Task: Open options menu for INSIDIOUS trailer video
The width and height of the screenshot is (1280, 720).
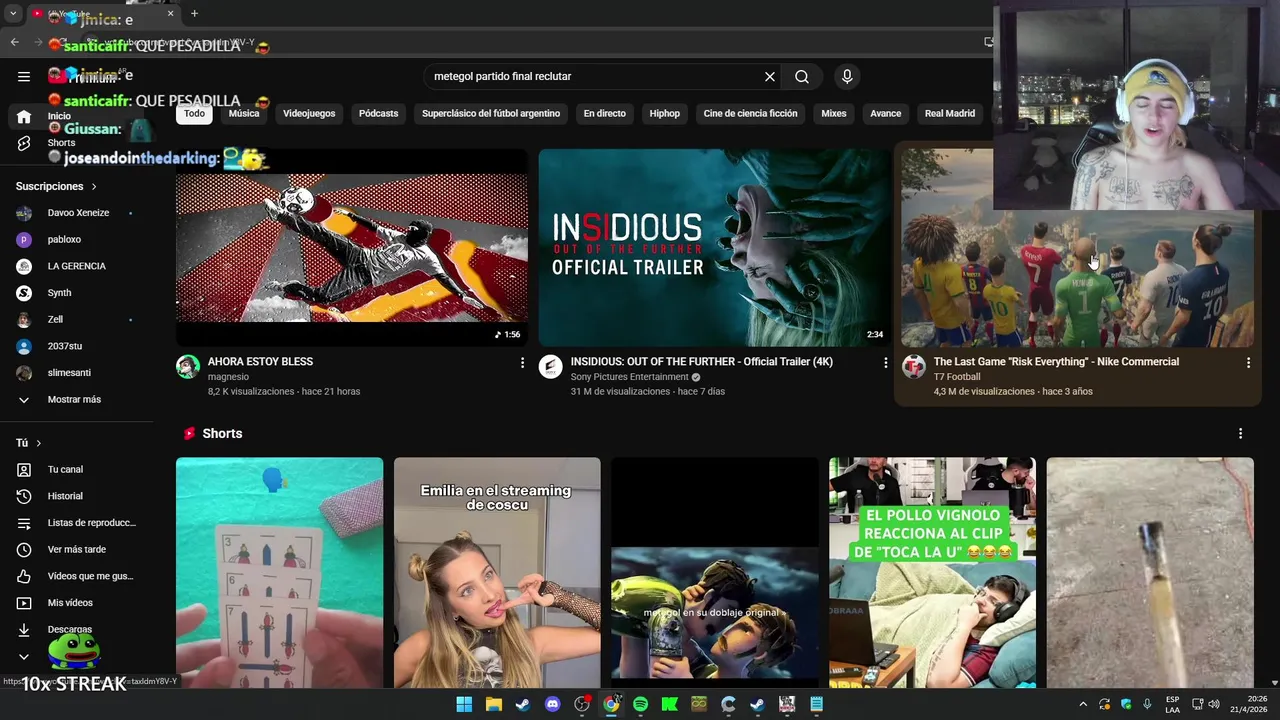Action: click(x=885, y=363)
